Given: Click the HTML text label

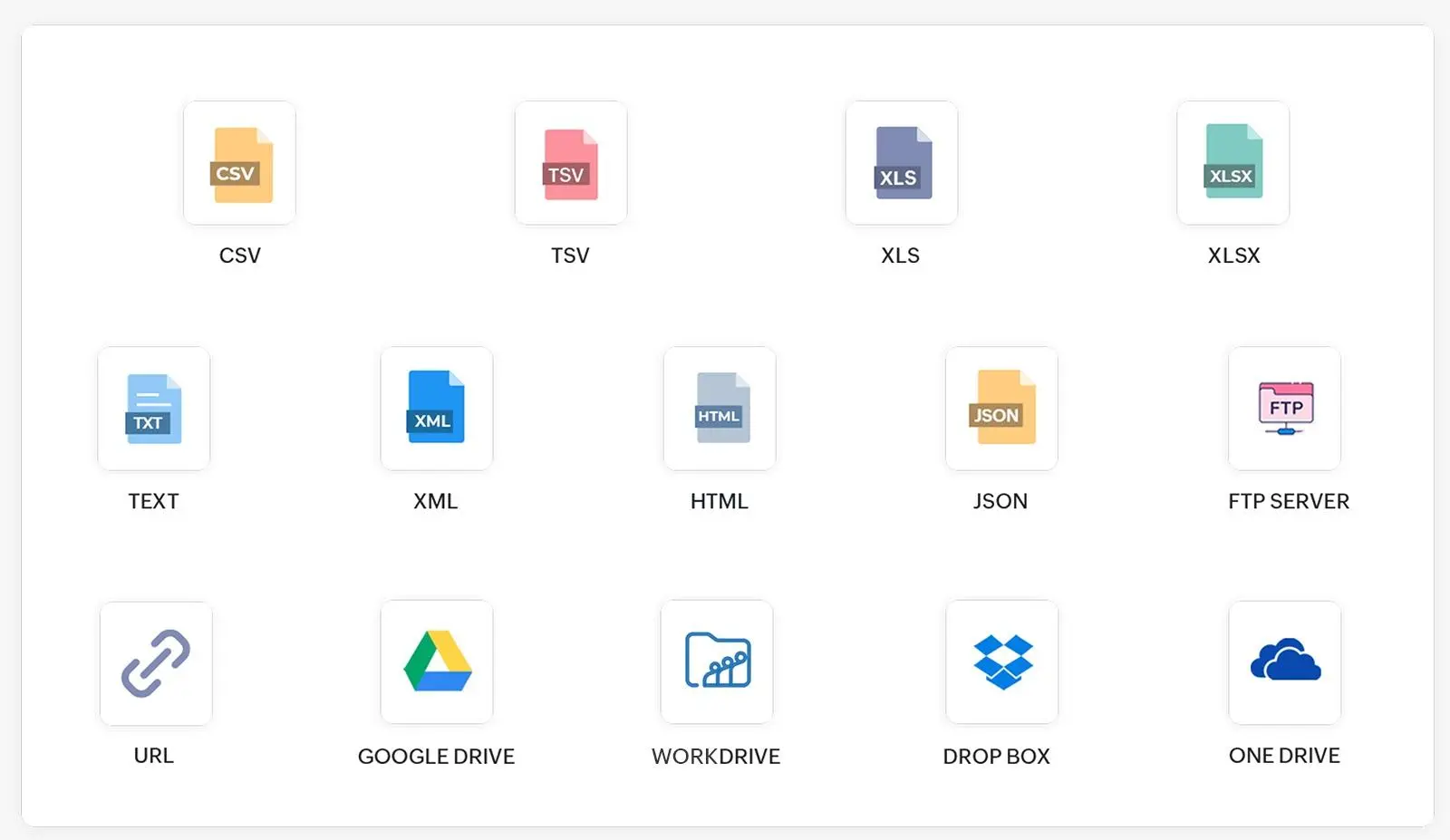Looking at the screenshot, I should click(720, 501).
